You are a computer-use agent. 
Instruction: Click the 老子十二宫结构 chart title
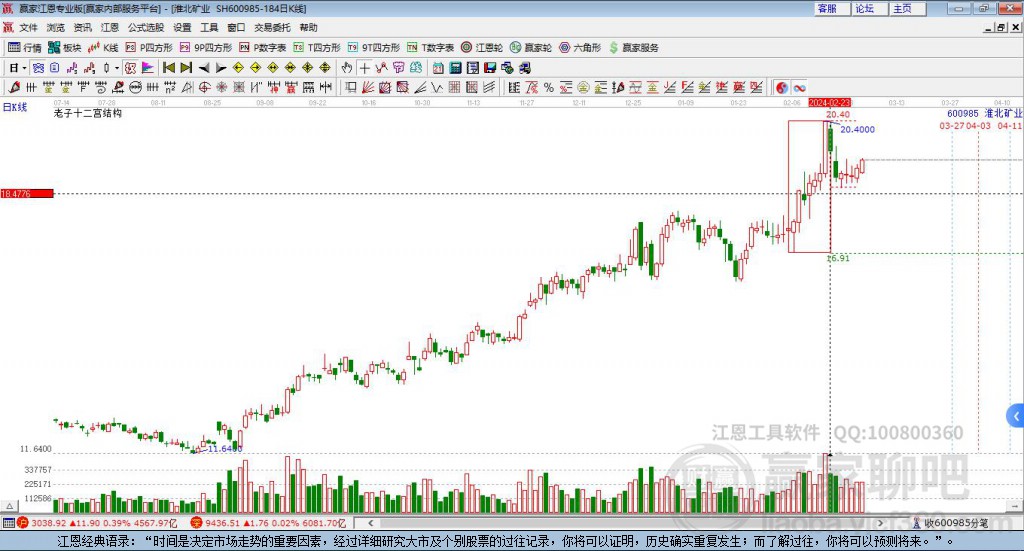88,113
